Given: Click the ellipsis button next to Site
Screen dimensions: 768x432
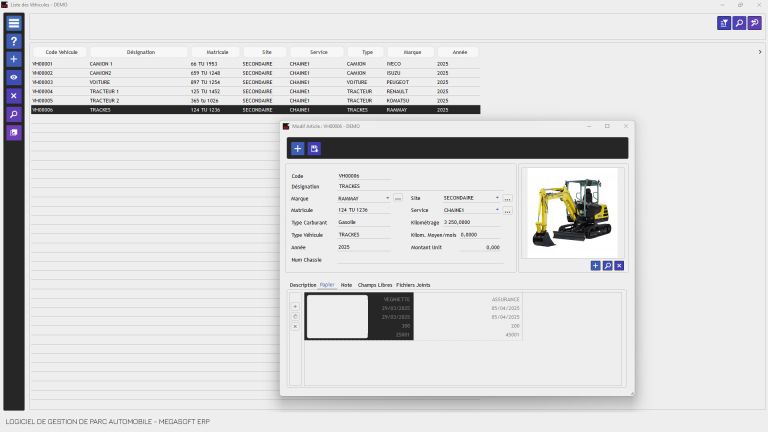Looking at the screenshot, I should click(507, 198).
